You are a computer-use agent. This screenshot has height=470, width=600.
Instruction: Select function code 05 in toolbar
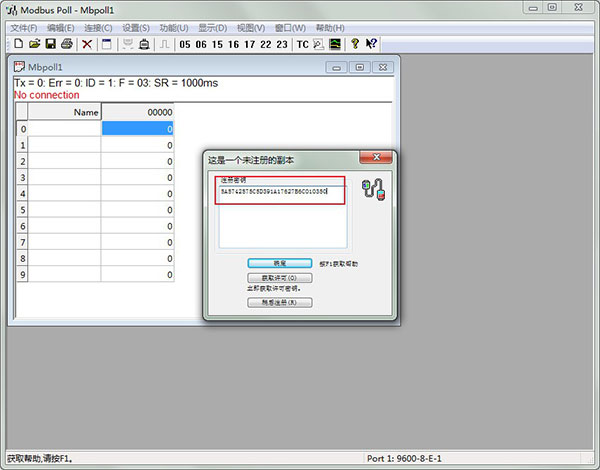point(185,44)
